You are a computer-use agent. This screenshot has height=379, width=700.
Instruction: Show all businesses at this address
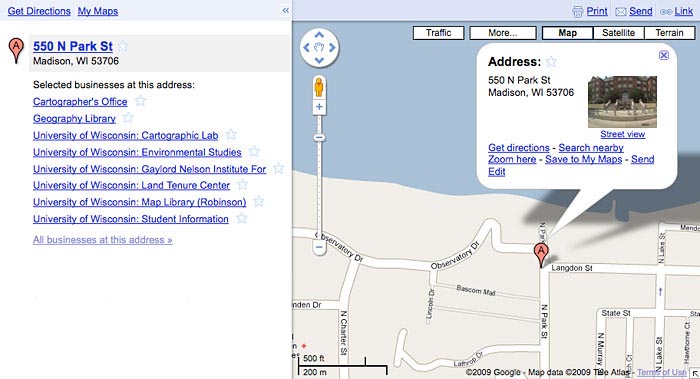[x=103, y=240]
